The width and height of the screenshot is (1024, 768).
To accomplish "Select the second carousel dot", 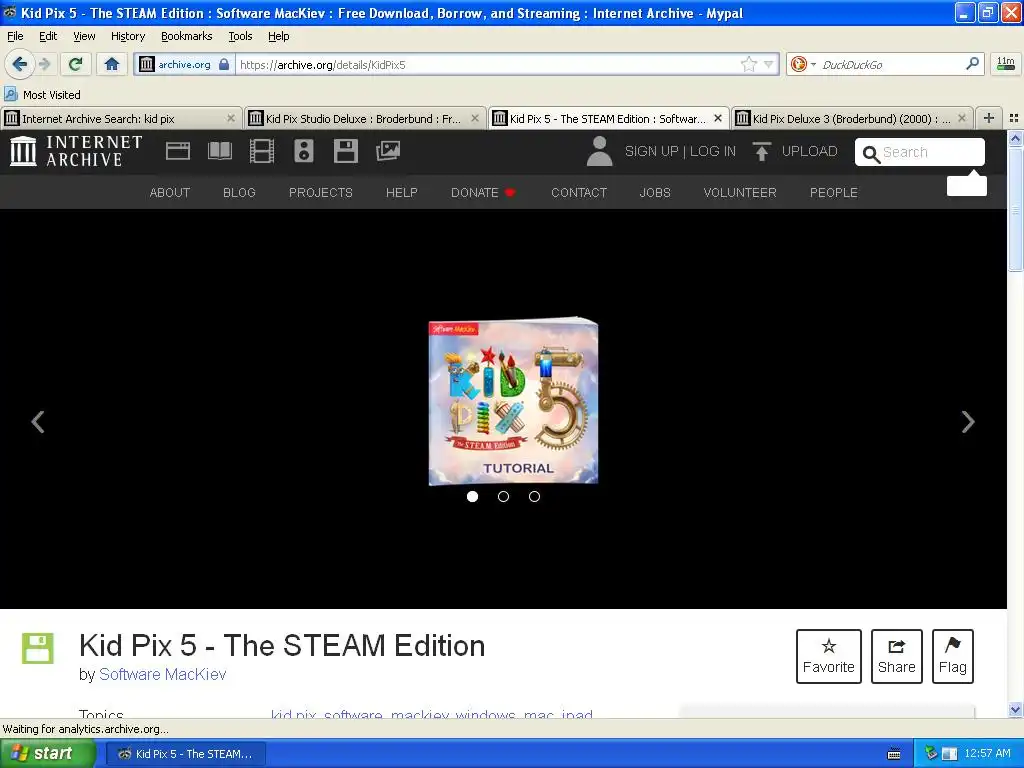I will click(x=503, y=496).
